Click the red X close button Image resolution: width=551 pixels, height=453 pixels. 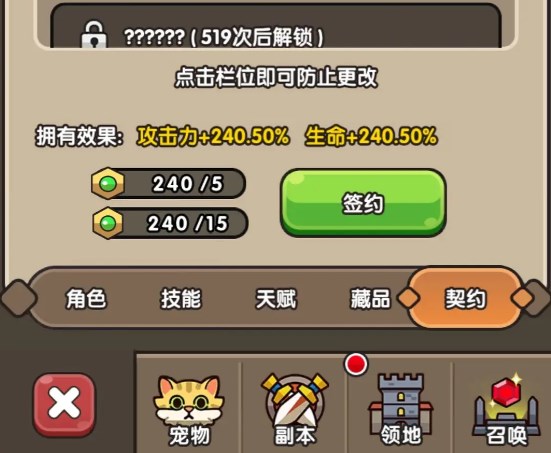(x=64, y=405)
